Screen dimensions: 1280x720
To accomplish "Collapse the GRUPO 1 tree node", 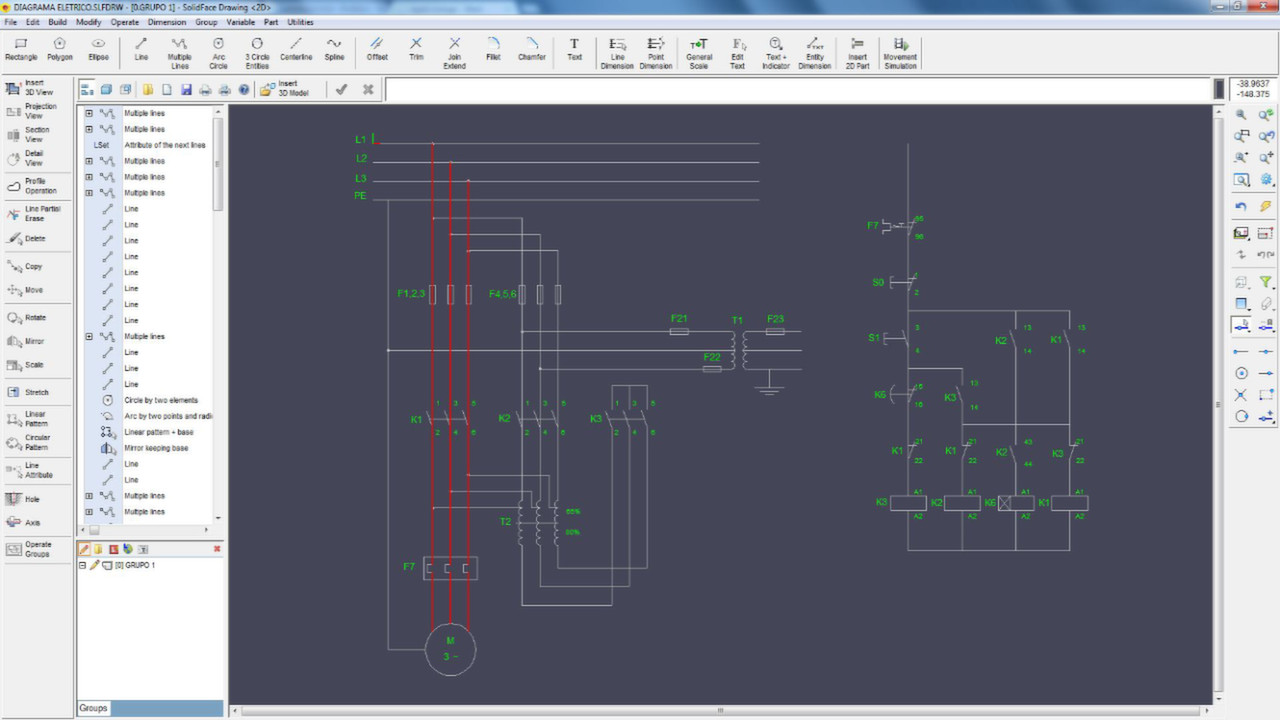I will click(81, 564).
